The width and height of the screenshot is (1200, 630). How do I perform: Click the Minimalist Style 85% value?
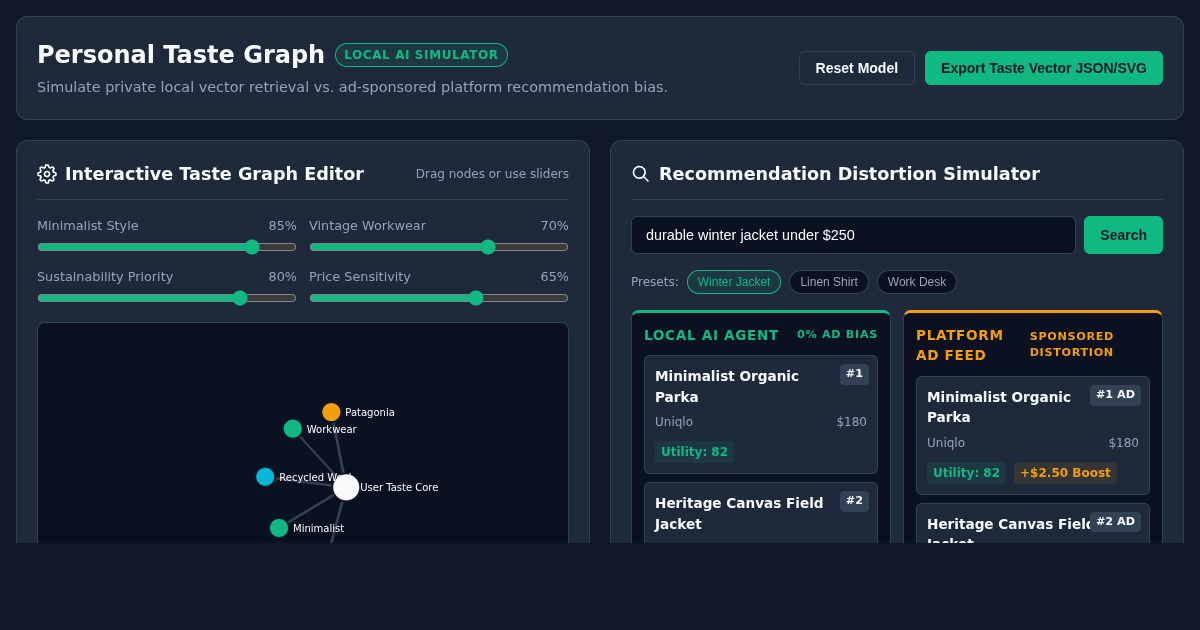pyautogui.click(x=282, y=226)
